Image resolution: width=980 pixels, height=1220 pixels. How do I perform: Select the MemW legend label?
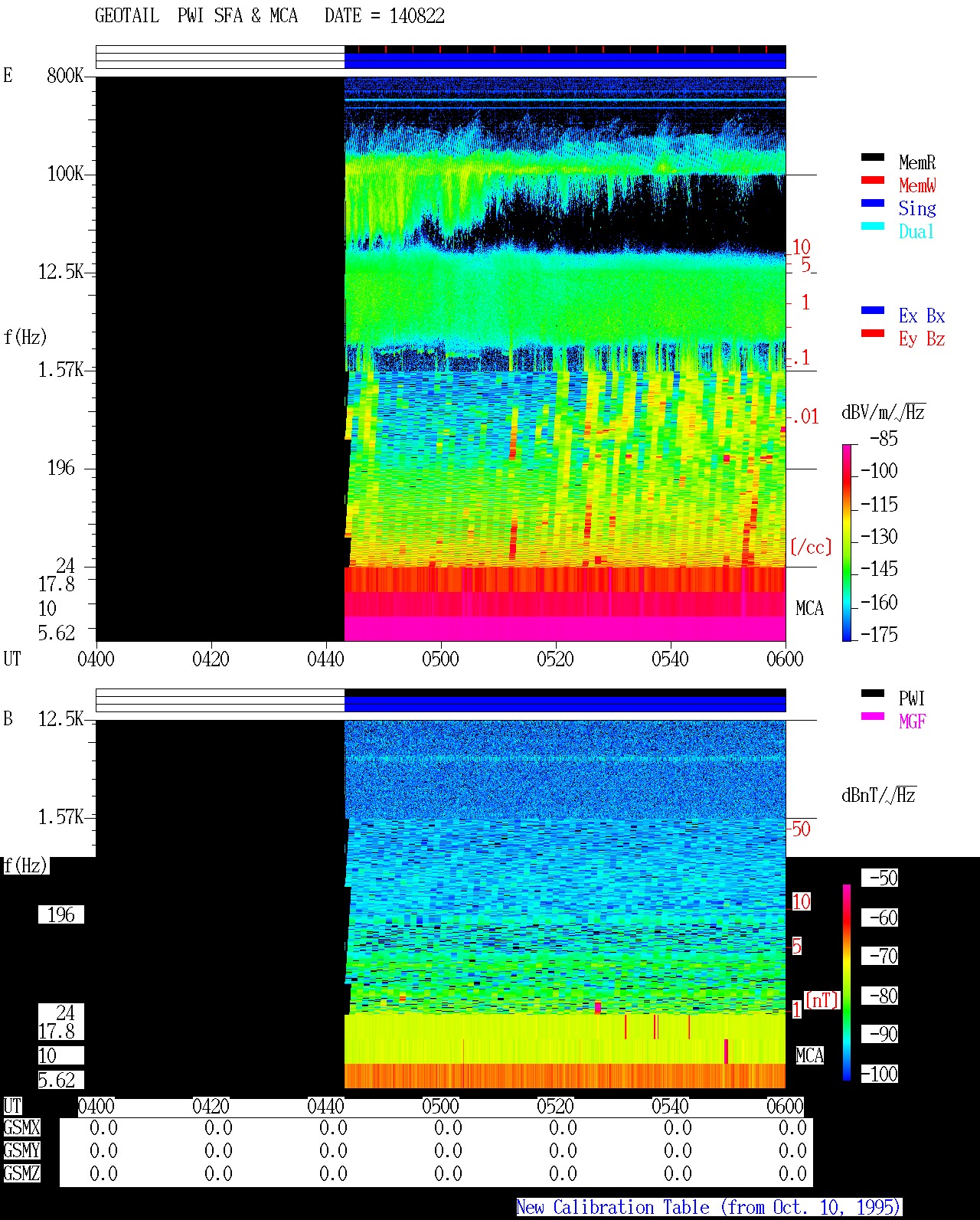point(917,185)
